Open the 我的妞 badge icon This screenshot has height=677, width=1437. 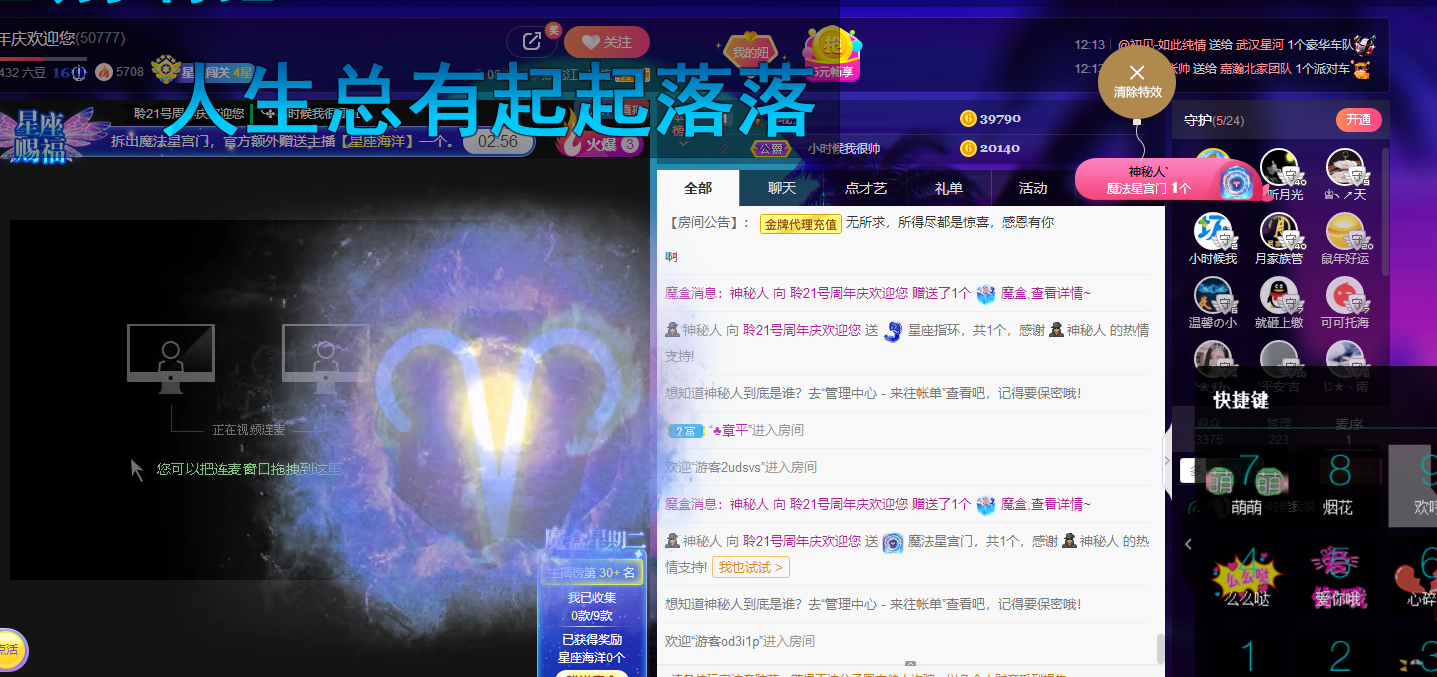749,53
